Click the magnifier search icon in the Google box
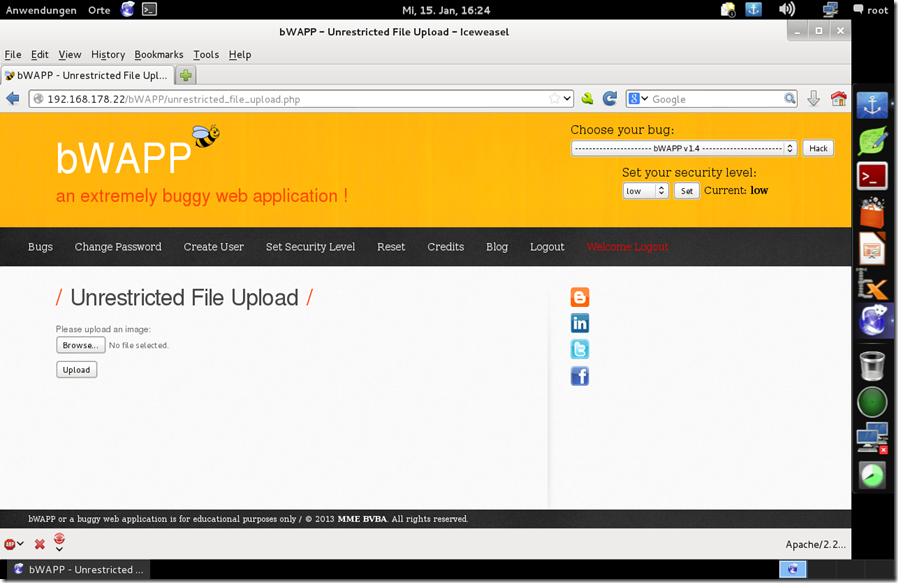This screenshot has width=898, height=583. [x=790, y=99]
